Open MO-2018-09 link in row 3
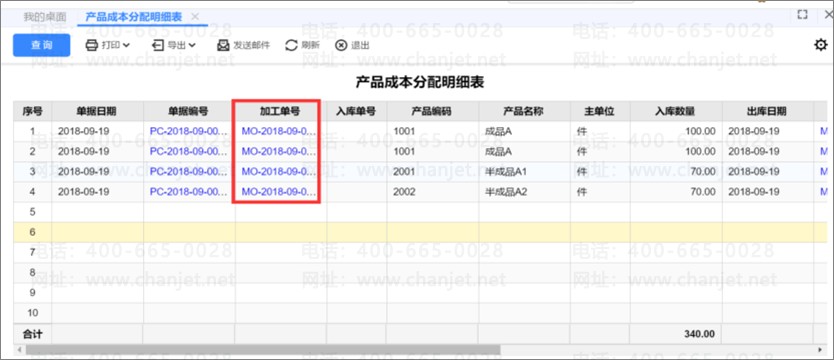The width and height of the screenshot is (834, 360). [279, 171]
